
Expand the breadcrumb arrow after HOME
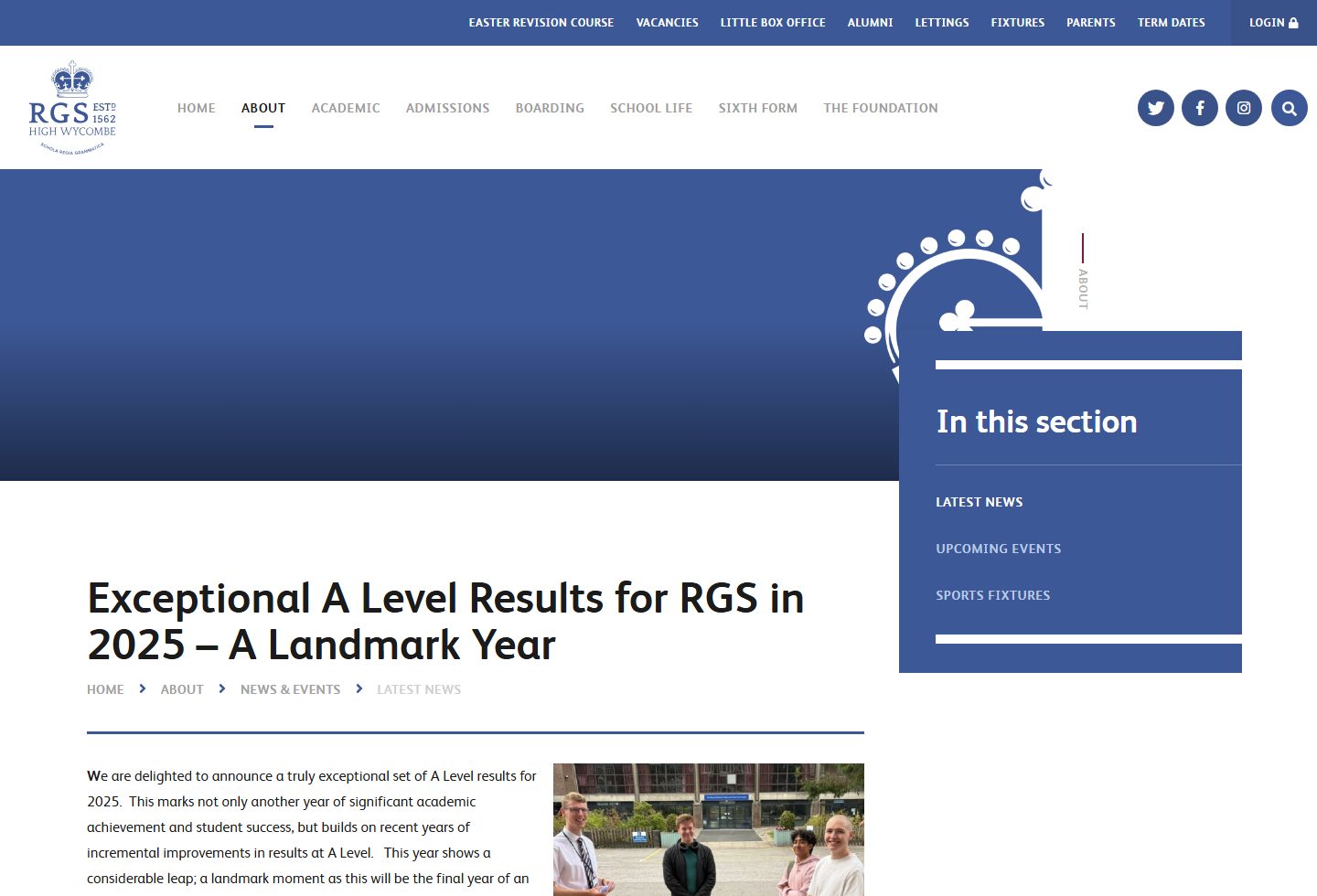(143, 688)
